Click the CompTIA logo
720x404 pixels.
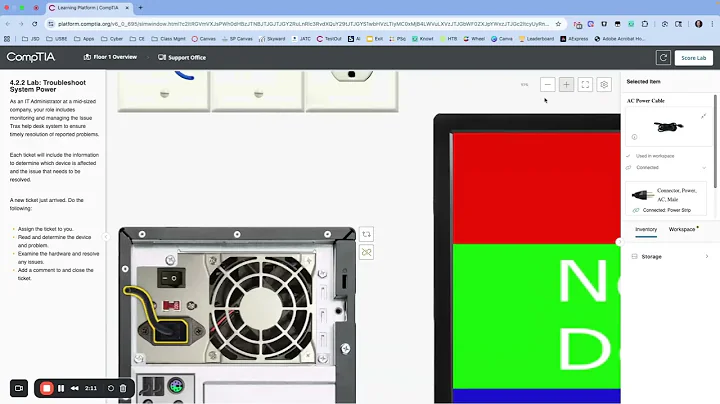click(30, 57)
